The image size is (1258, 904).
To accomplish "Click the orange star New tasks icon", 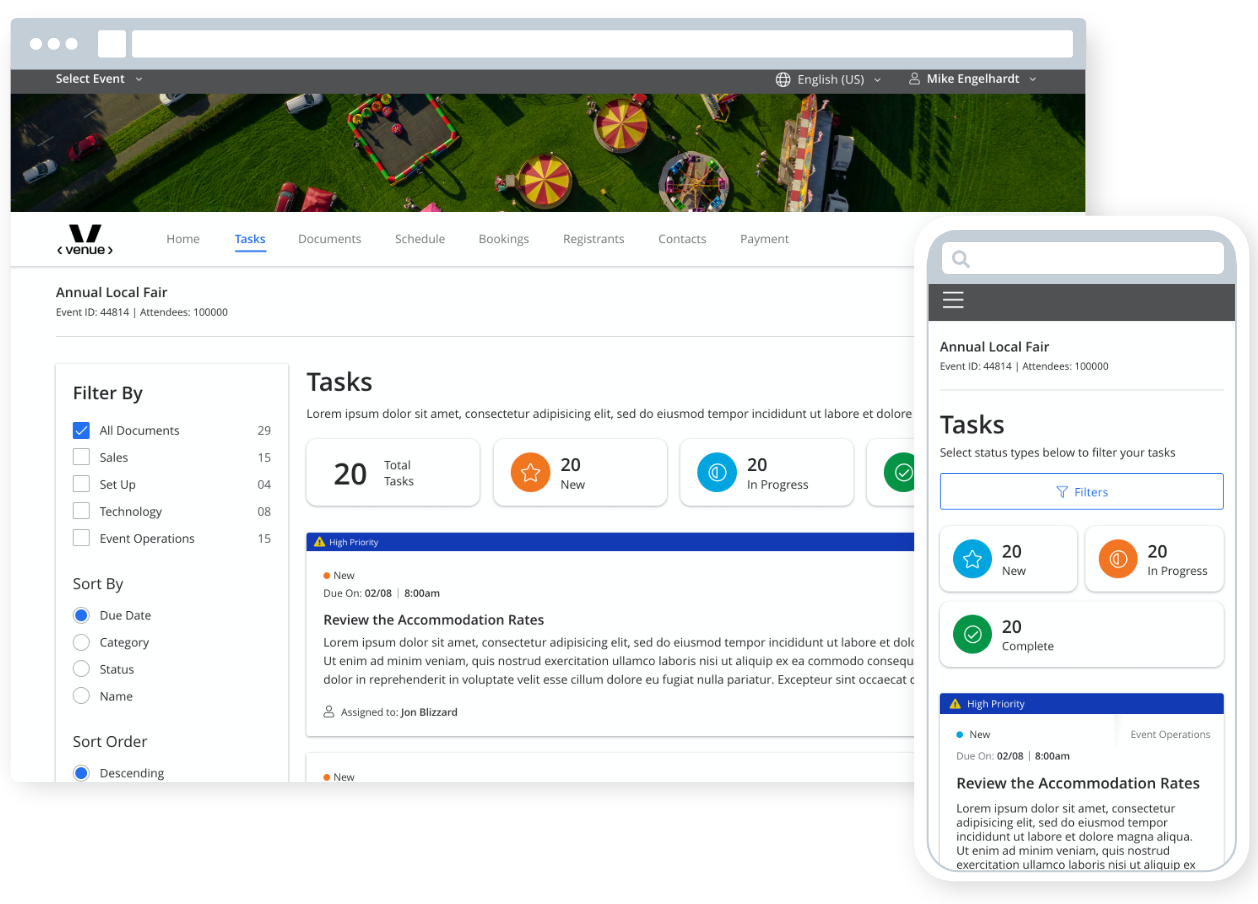I will click(531, 473).
